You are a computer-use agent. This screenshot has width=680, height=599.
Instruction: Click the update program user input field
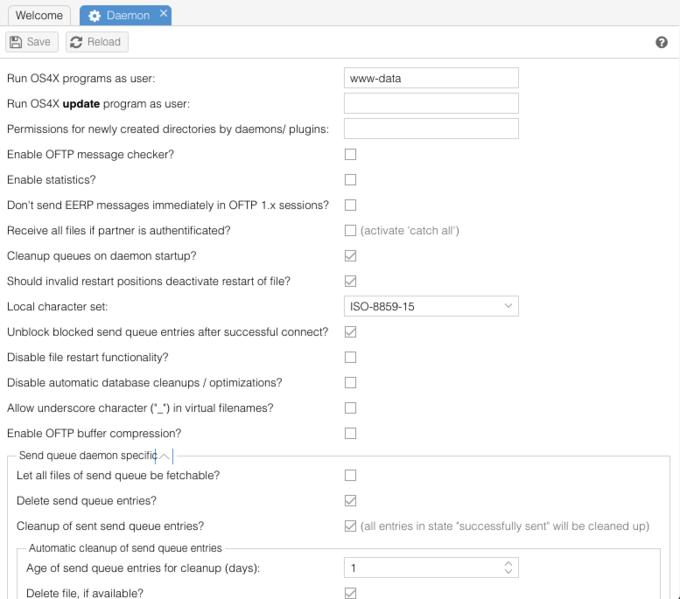click(430, 103)
